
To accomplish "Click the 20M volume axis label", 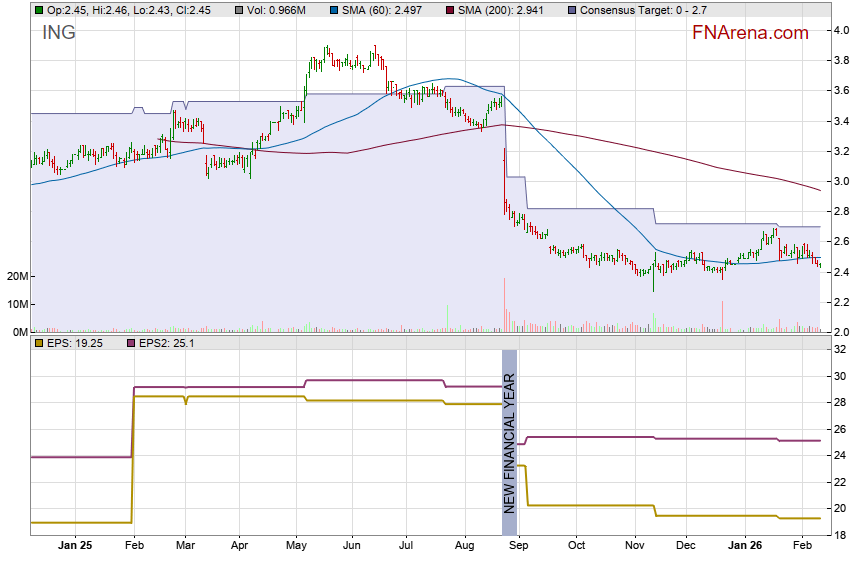I will (x=14, y=276).
